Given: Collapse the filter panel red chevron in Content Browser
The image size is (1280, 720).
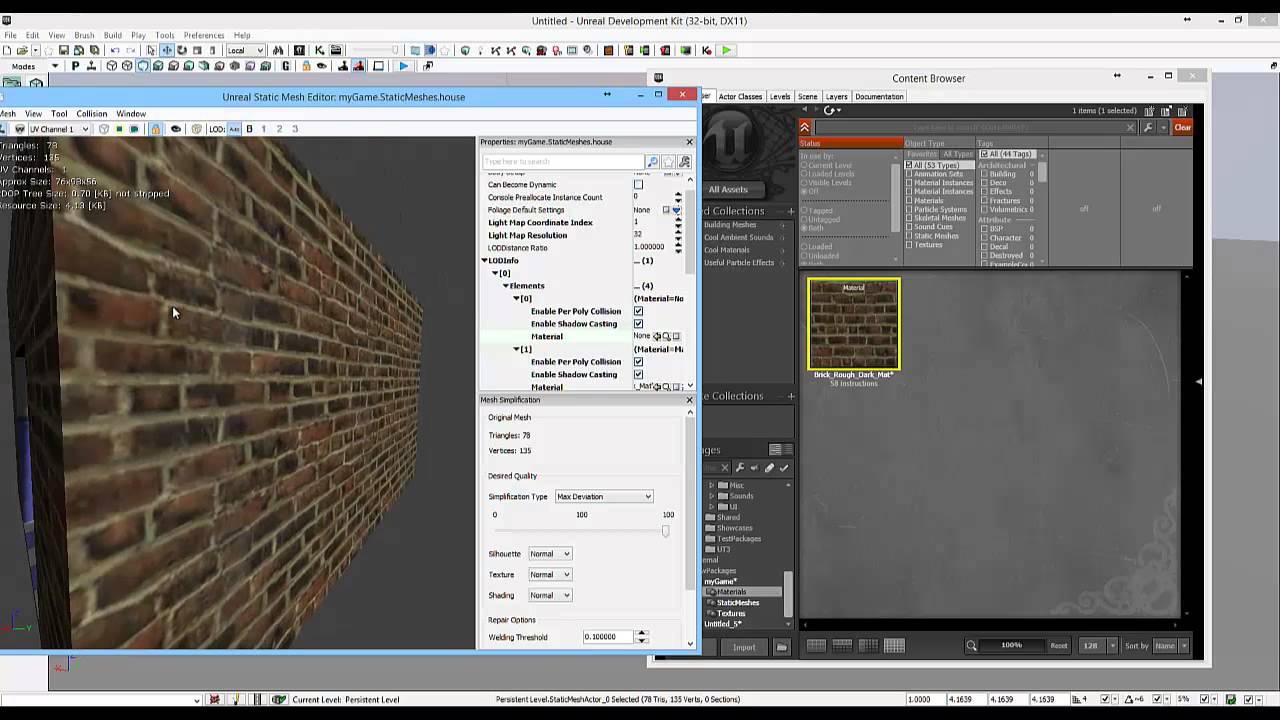Looking at the screenshot, I should (x=804, y=127).
